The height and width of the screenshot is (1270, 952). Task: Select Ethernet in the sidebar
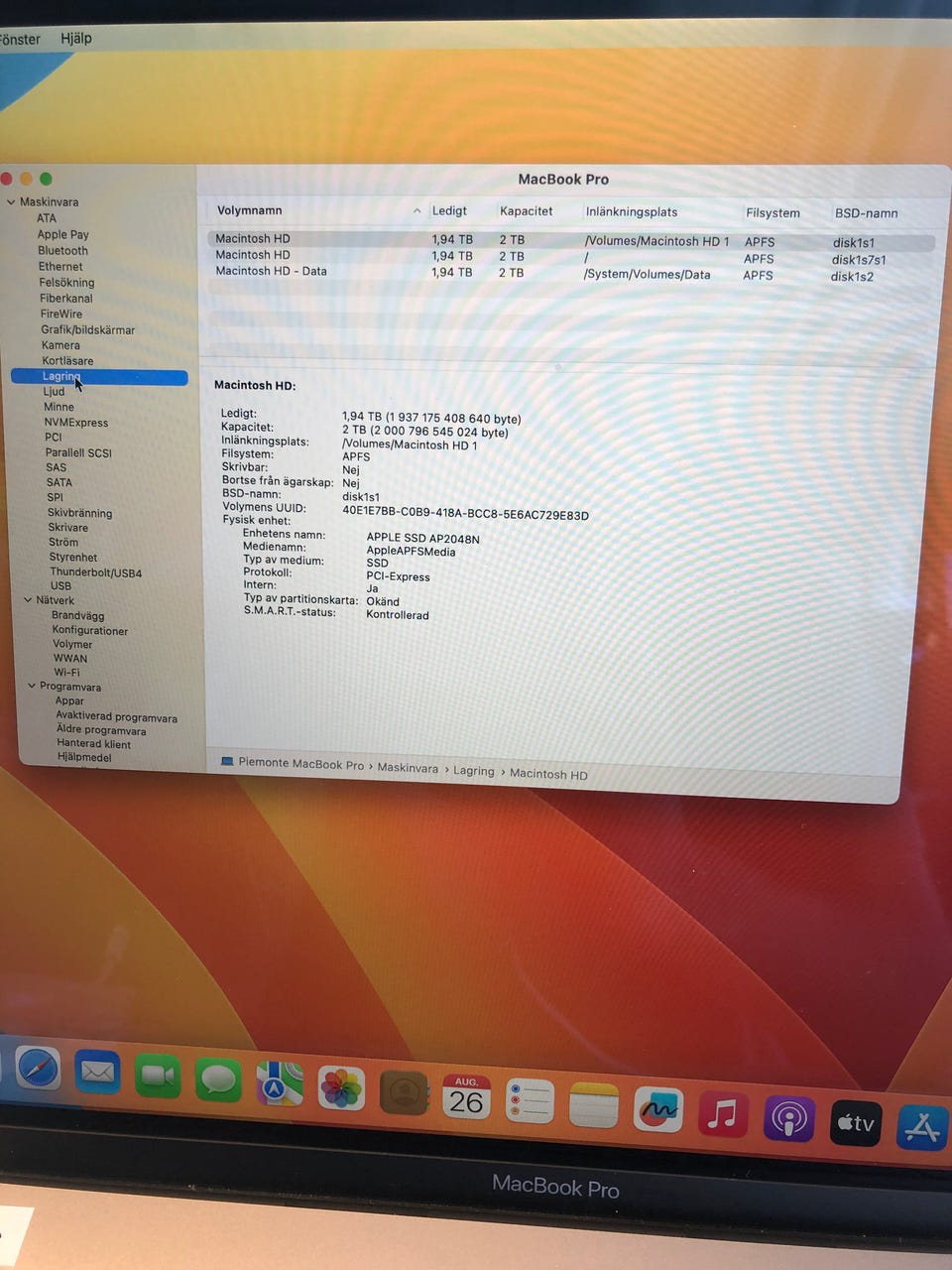(x=60, y=267)
